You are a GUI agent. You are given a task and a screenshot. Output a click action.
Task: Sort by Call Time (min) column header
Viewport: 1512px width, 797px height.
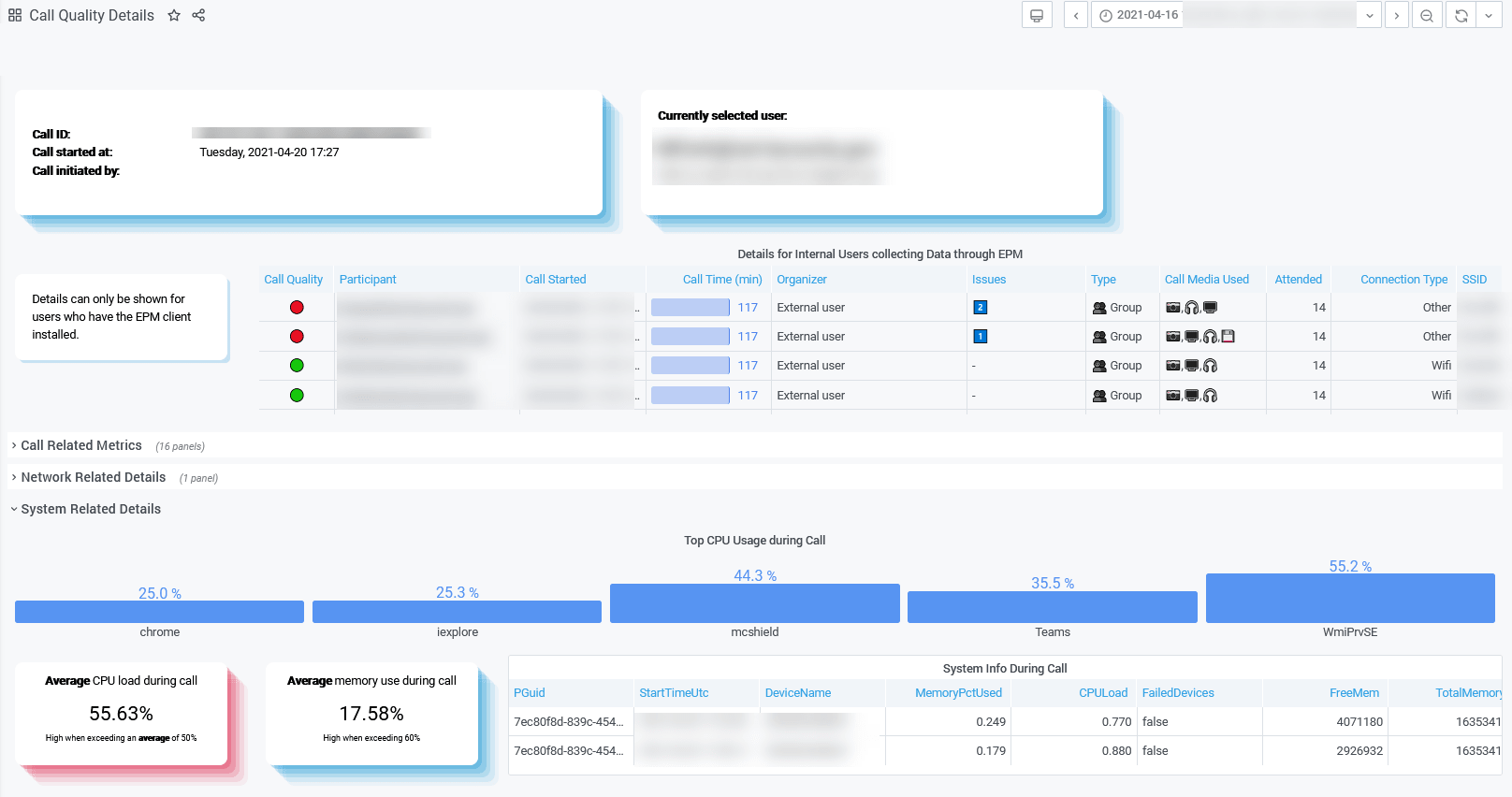click(721, 280)
